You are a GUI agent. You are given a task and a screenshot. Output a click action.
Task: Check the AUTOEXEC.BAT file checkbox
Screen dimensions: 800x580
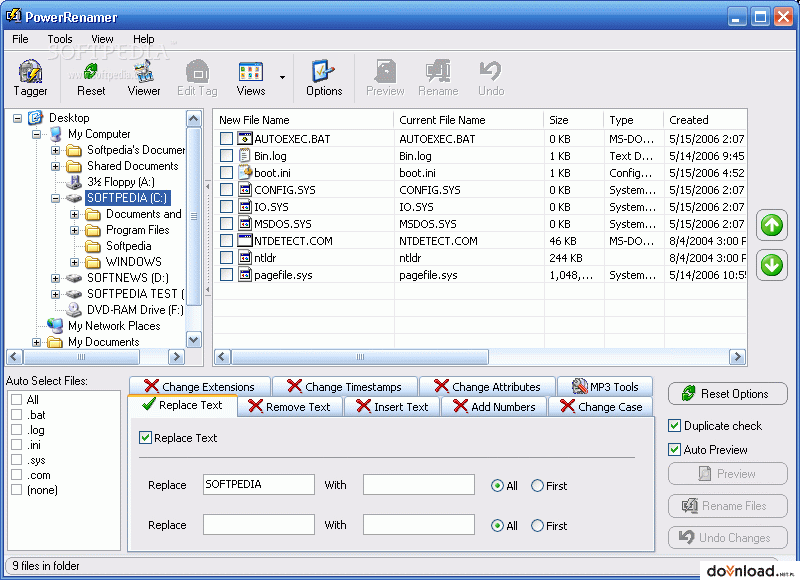(227, 139)
